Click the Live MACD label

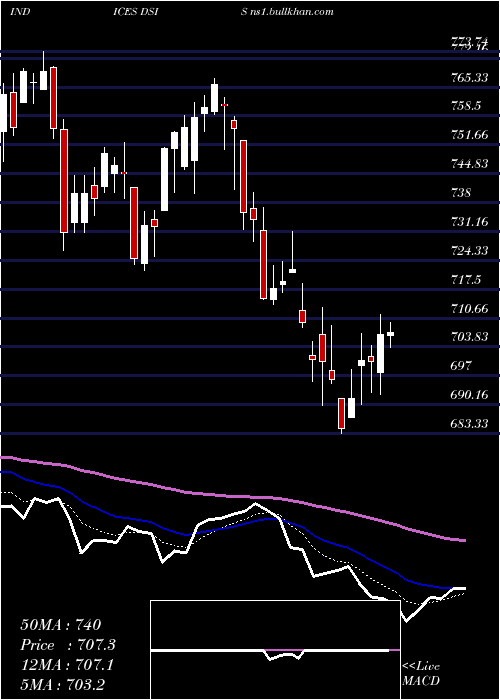421,674
